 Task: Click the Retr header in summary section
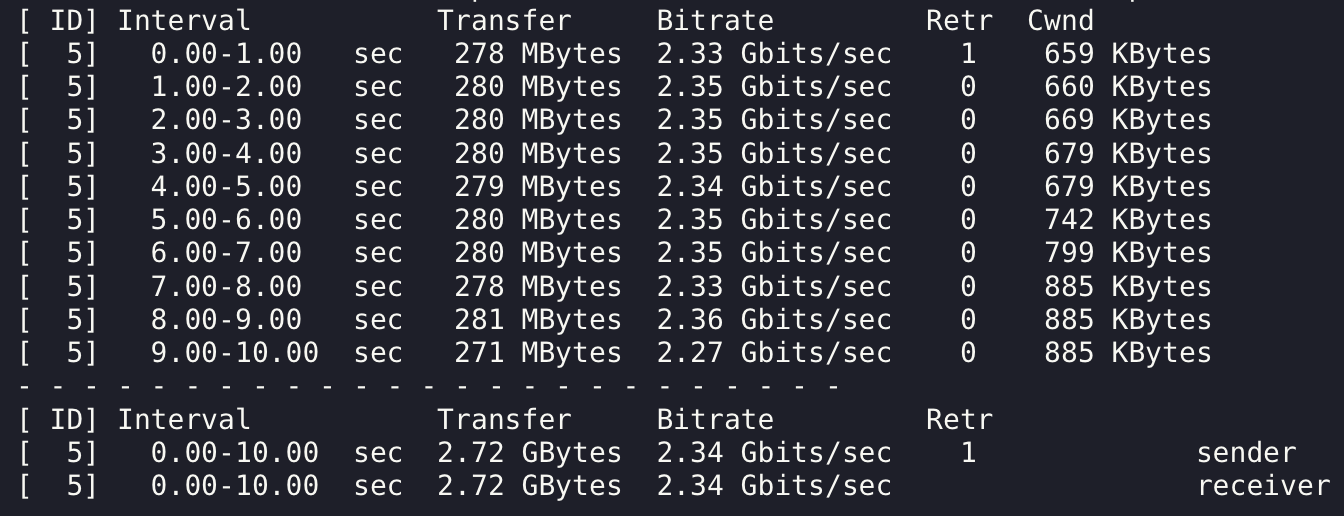[959, 419]
